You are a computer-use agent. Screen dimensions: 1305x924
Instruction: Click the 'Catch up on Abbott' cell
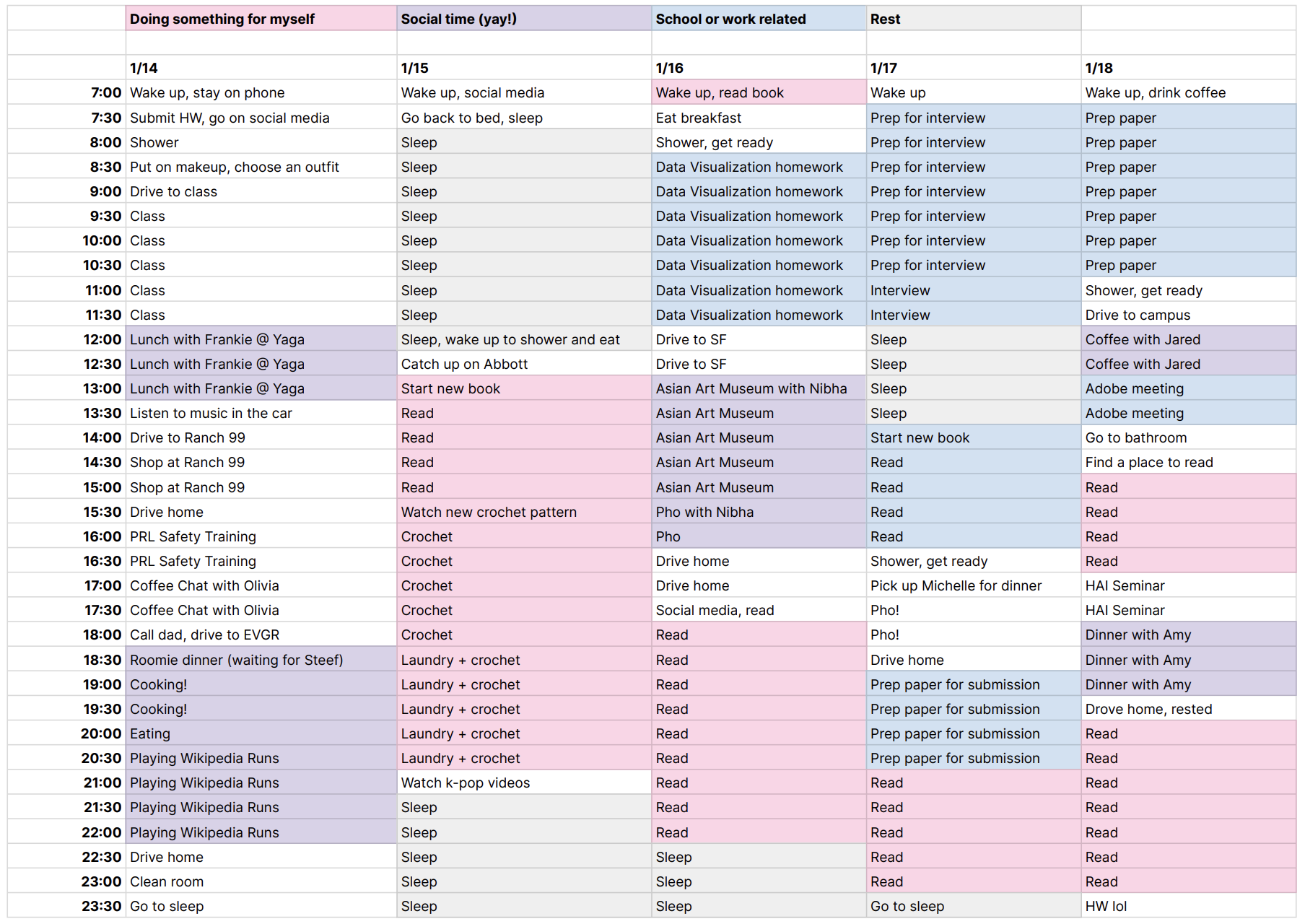click(x=523, y=364)
